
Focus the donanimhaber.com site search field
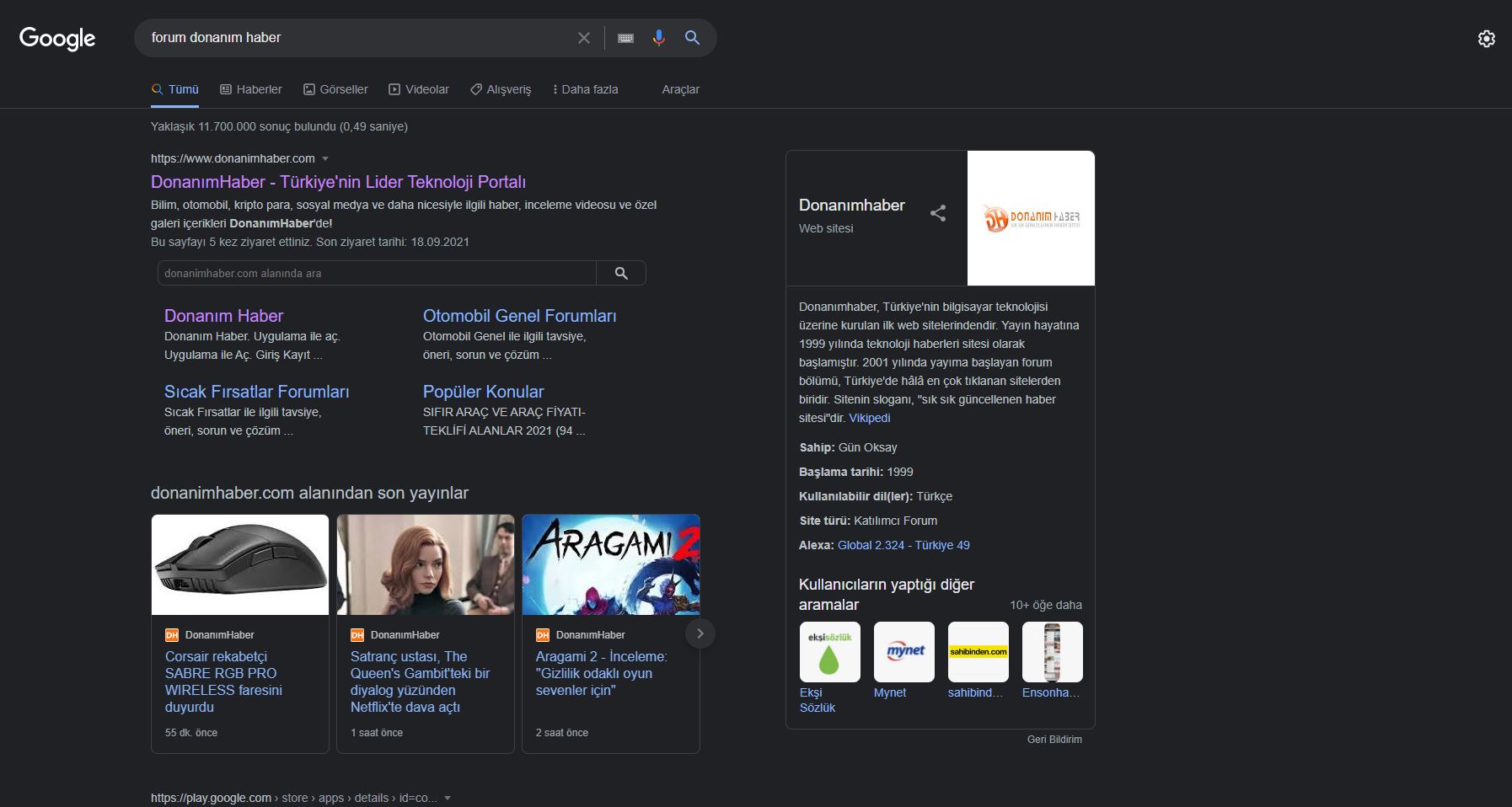click(377, 273)
